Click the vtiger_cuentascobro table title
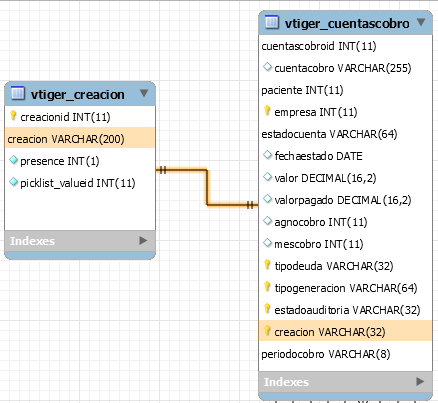Screen dimensions: 438x403 (x=347, y=23)
